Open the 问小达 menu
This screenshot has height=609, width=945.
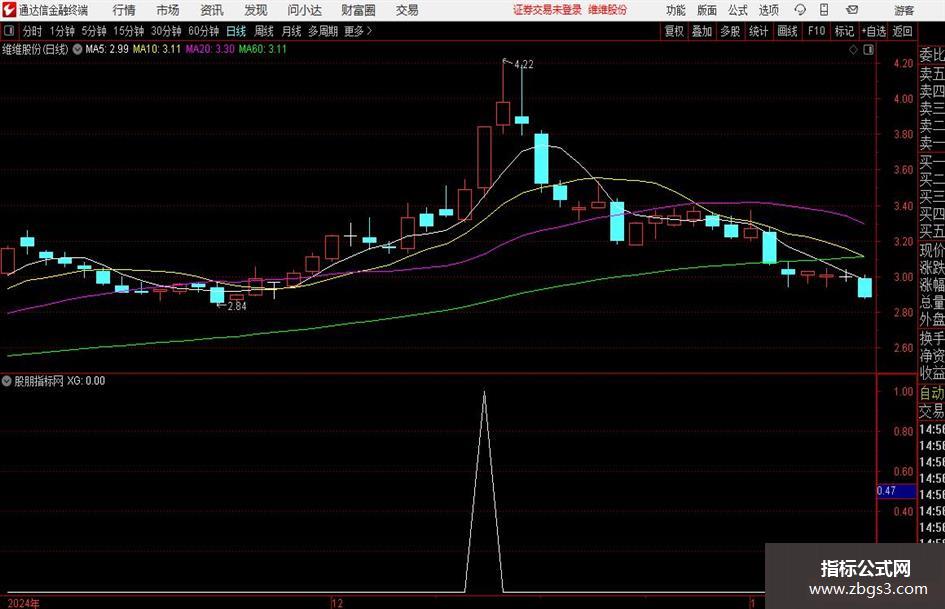point(304,10)
